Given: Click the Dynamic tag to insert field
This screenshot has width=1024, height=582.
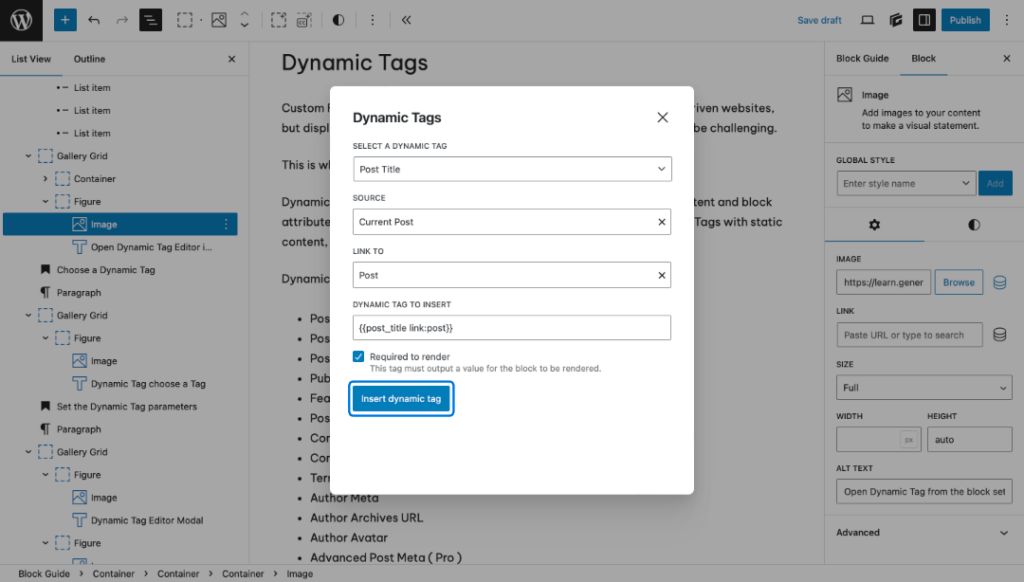Looking at the screenshot, I should [x=511, y=328].
